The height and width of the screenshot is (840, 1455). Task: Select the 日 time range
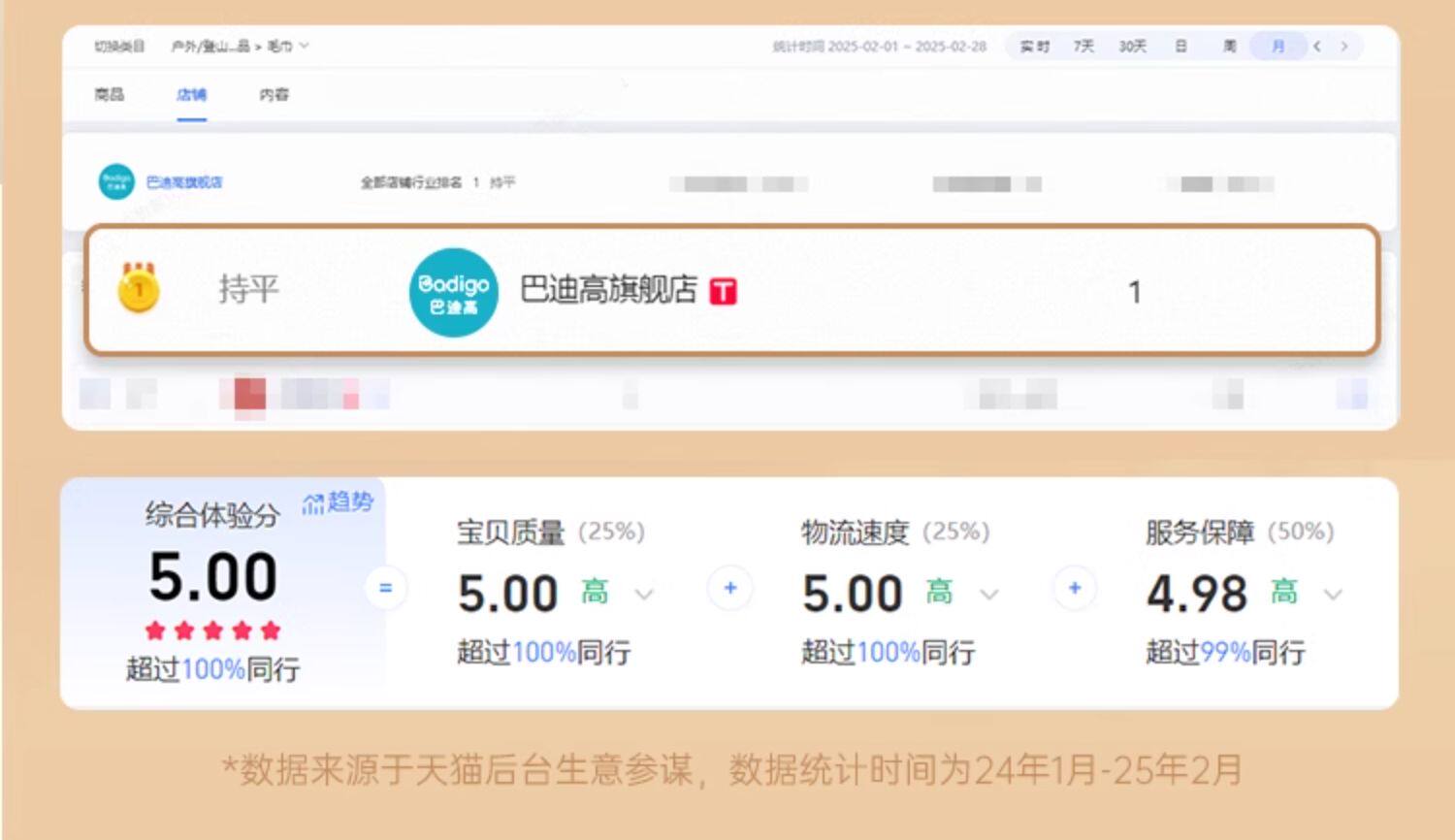coord(1180,46)
